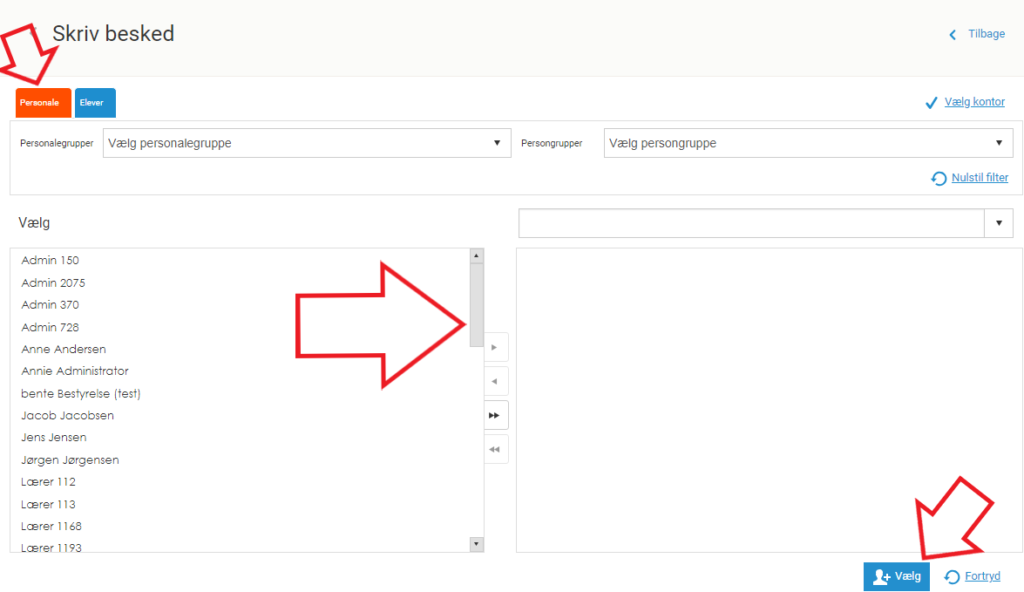Select Lærer 112 in the list
The width and height of the screenshot is (1024, 592).
pyautogui.click(x=48, y=482)
